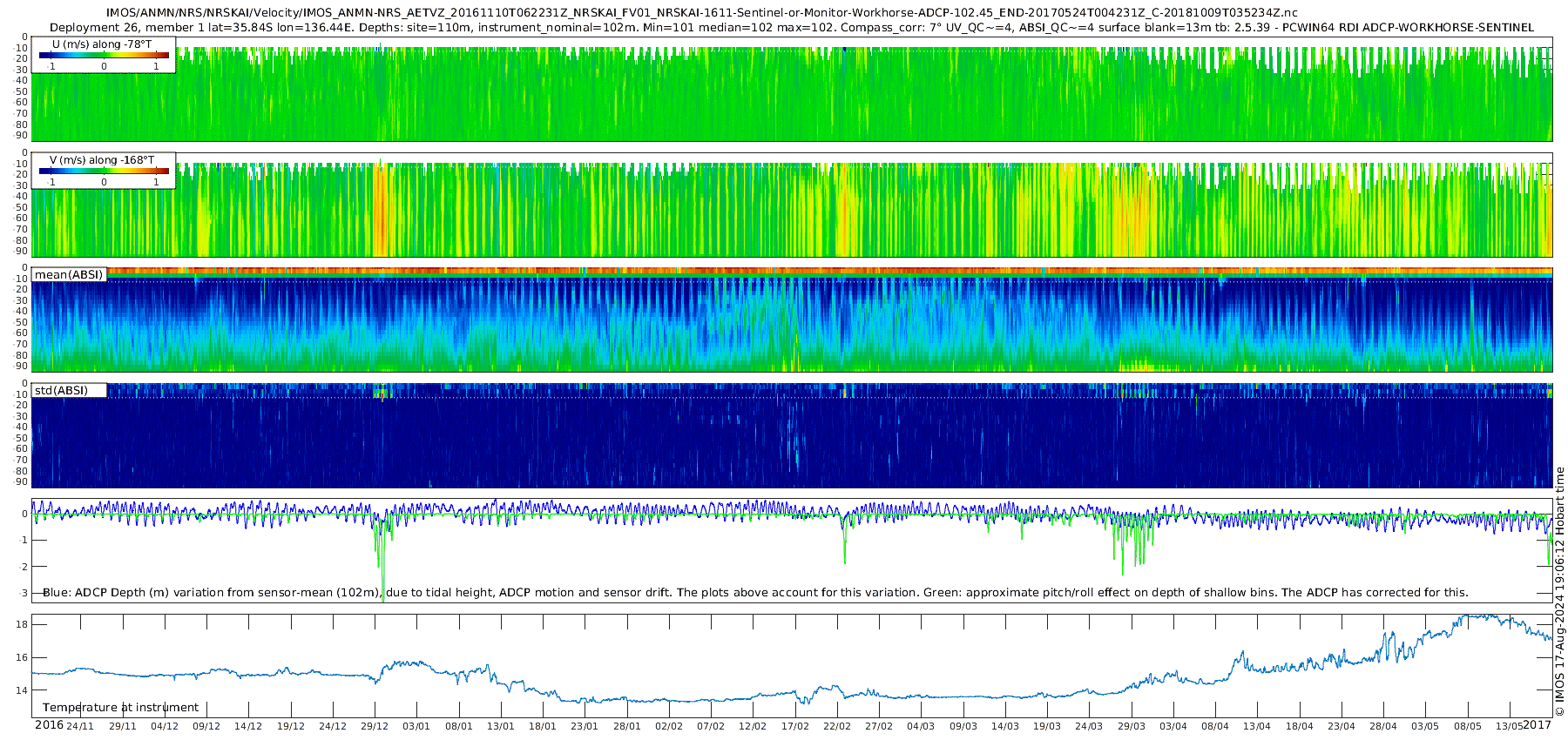Click the blue ADCP Depth description caption

(755, 593)
